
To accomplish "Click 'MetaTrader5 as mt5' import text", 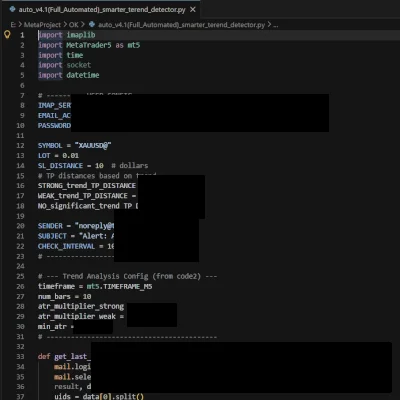I will click(103, 45).
